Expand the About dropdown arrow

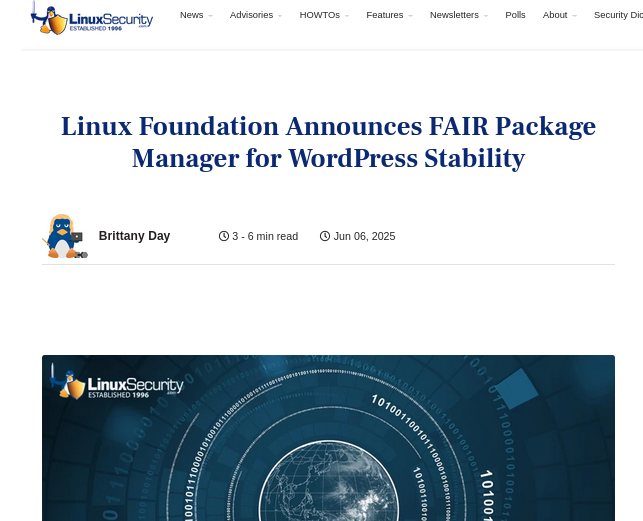[575, 16]
